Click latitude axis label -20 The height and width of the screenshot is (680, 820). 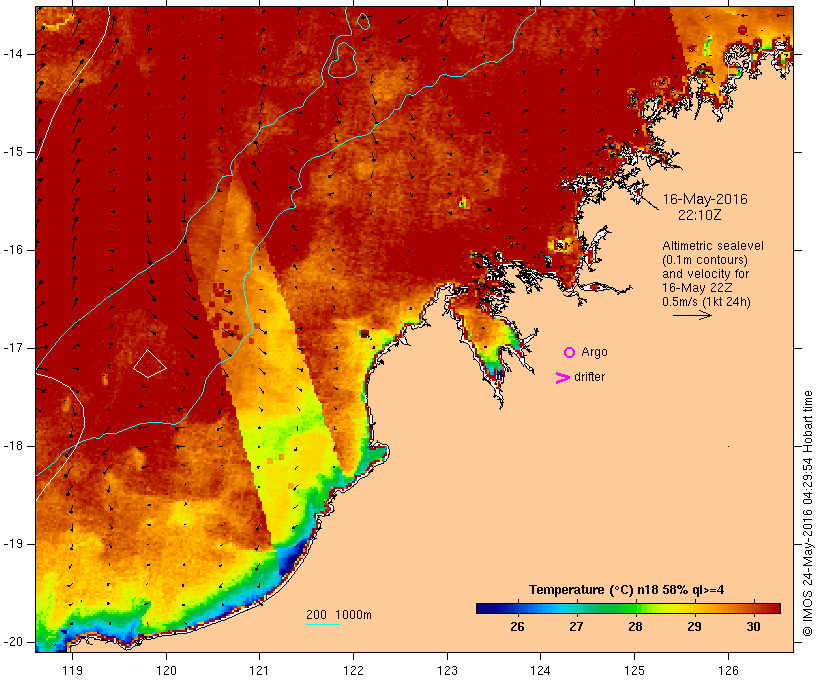tap(13, 642)
